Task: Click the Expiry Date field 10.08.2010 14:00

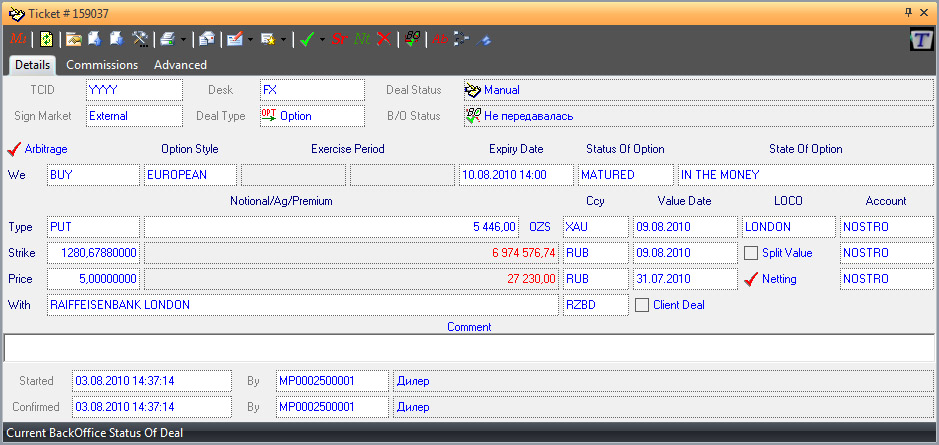Action: pos(516,175)
